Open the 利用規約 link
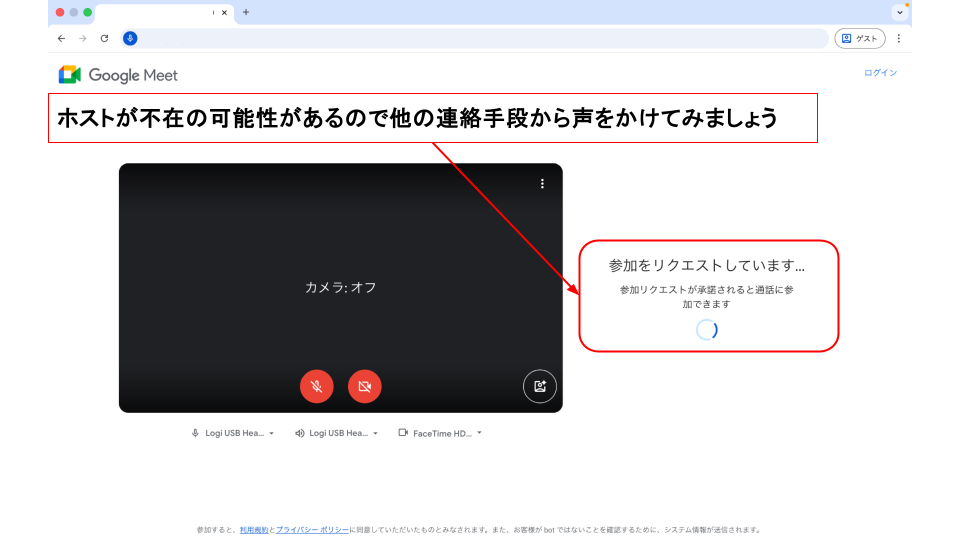The image size is (960, 540). point(253,530)
